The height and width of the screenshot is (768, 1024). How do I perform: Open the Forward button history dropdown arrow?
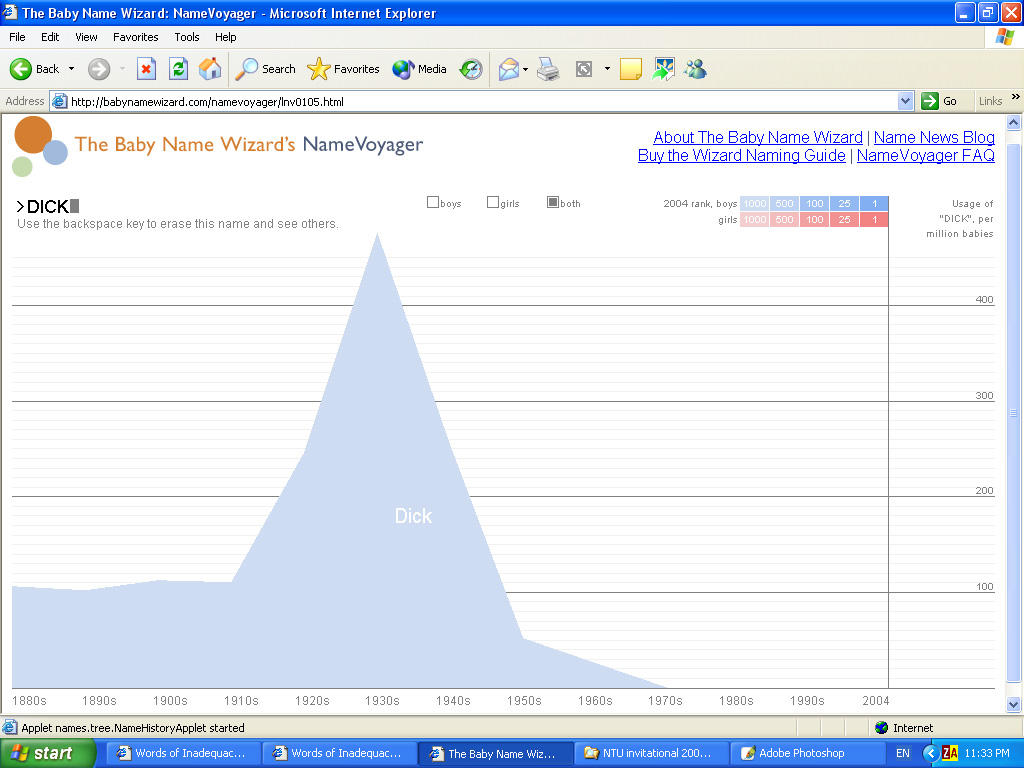(x=122, y=69)
